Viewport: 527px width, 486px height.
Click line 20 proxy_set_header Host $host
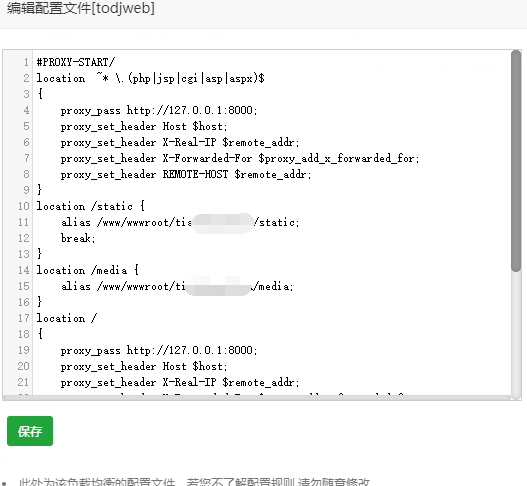[x=144, y=366]
